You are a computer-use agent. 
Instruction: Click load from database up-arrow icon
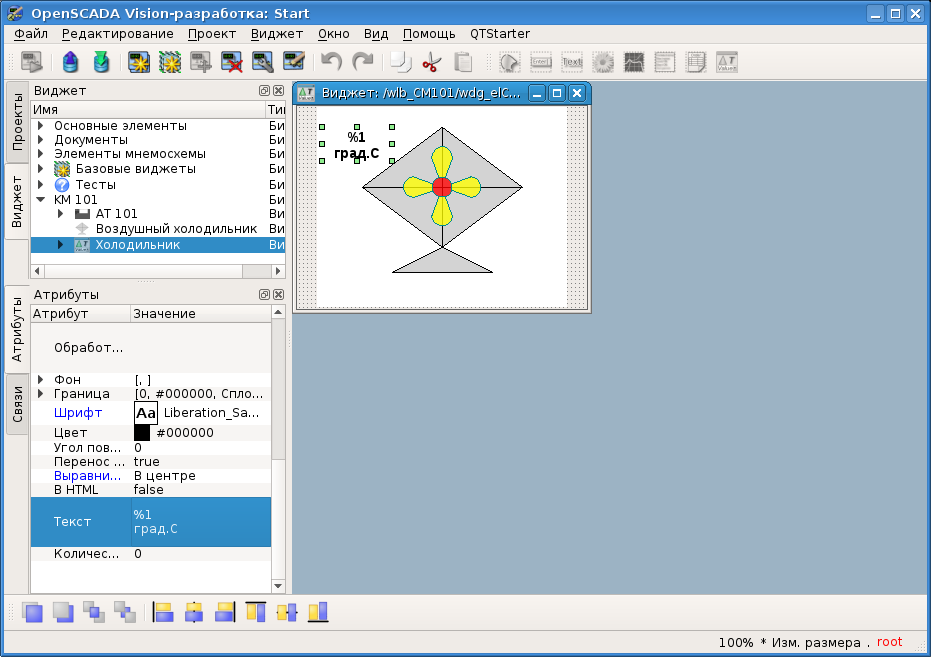70,62
